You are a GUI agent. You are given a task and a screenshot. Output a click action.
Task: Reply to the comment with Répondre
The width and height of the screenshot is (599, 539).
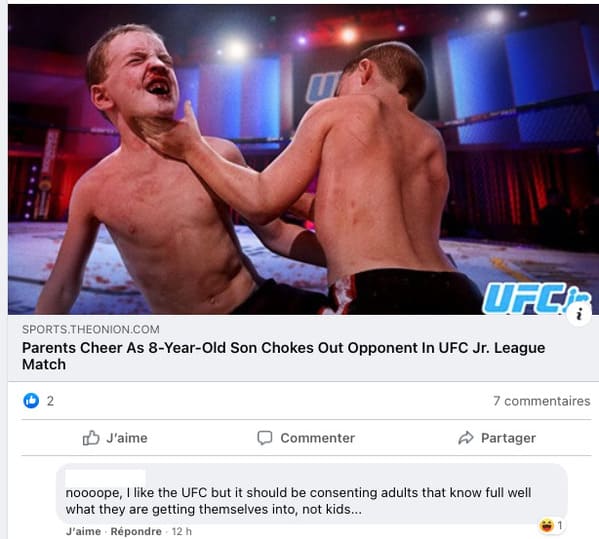coord(136,531)
